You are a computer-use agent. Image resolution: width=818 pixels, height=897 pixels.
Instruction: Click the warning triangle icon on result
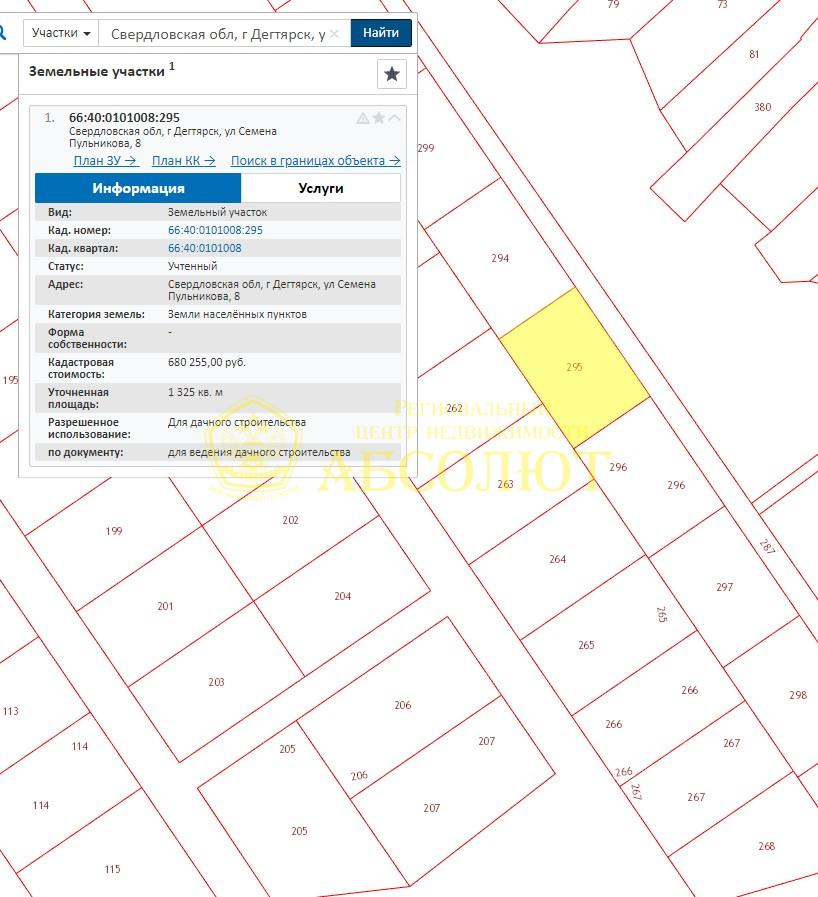[363, 118]
